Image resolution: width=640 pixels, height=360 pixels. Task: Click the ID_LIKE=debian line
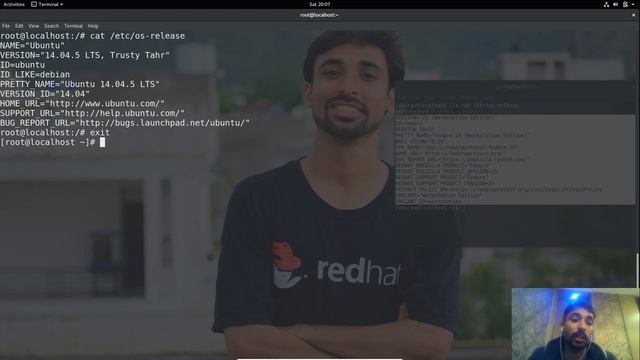click(x=35, y=75)
